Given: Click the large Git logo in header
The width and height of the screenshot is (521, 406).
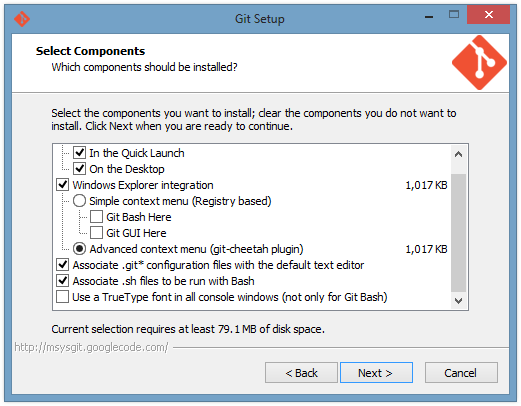Looking at the screenshot, I should point(479,63).
